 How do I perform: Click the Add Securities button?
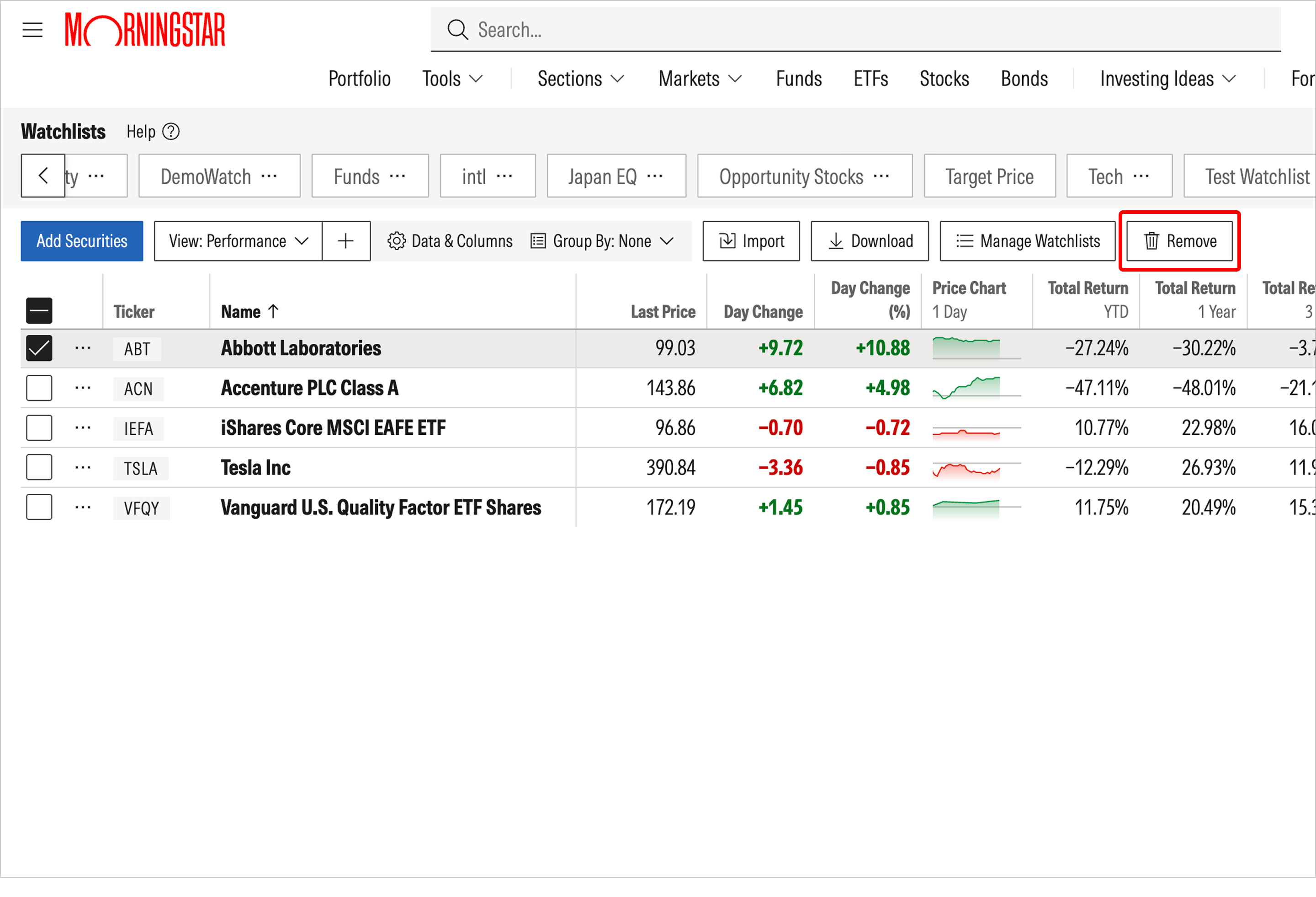82,241
